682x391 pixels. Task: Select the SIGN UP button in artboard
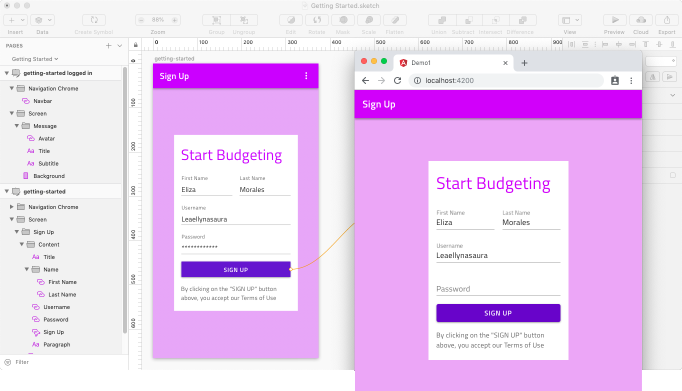236,270
